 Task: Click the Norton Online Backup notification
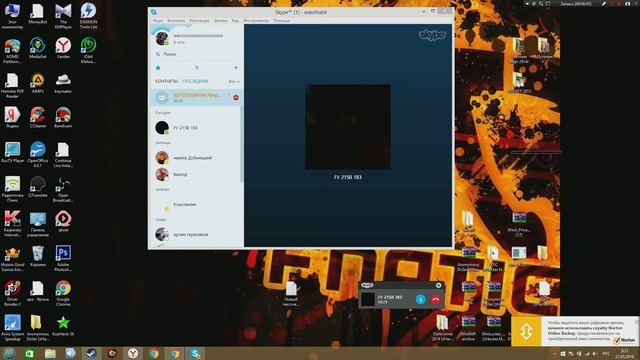tap(575, 331)
